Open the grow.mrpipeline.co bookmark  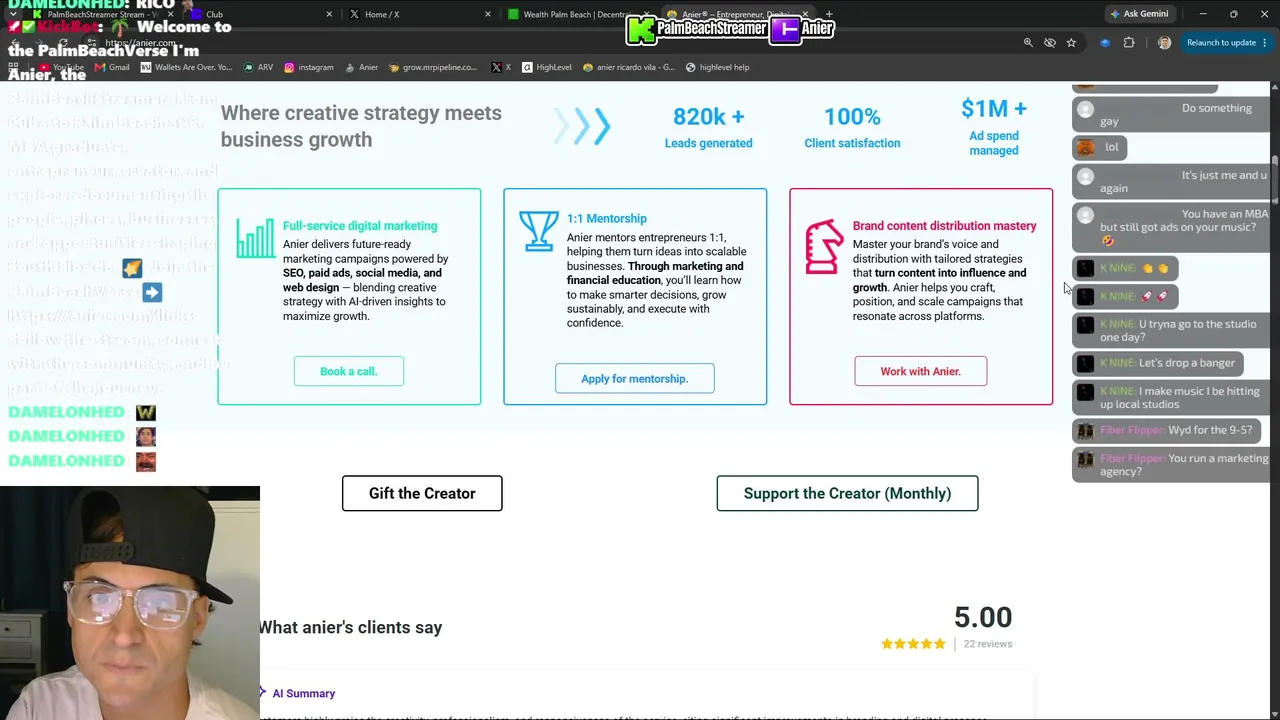(x=433, y=67)
